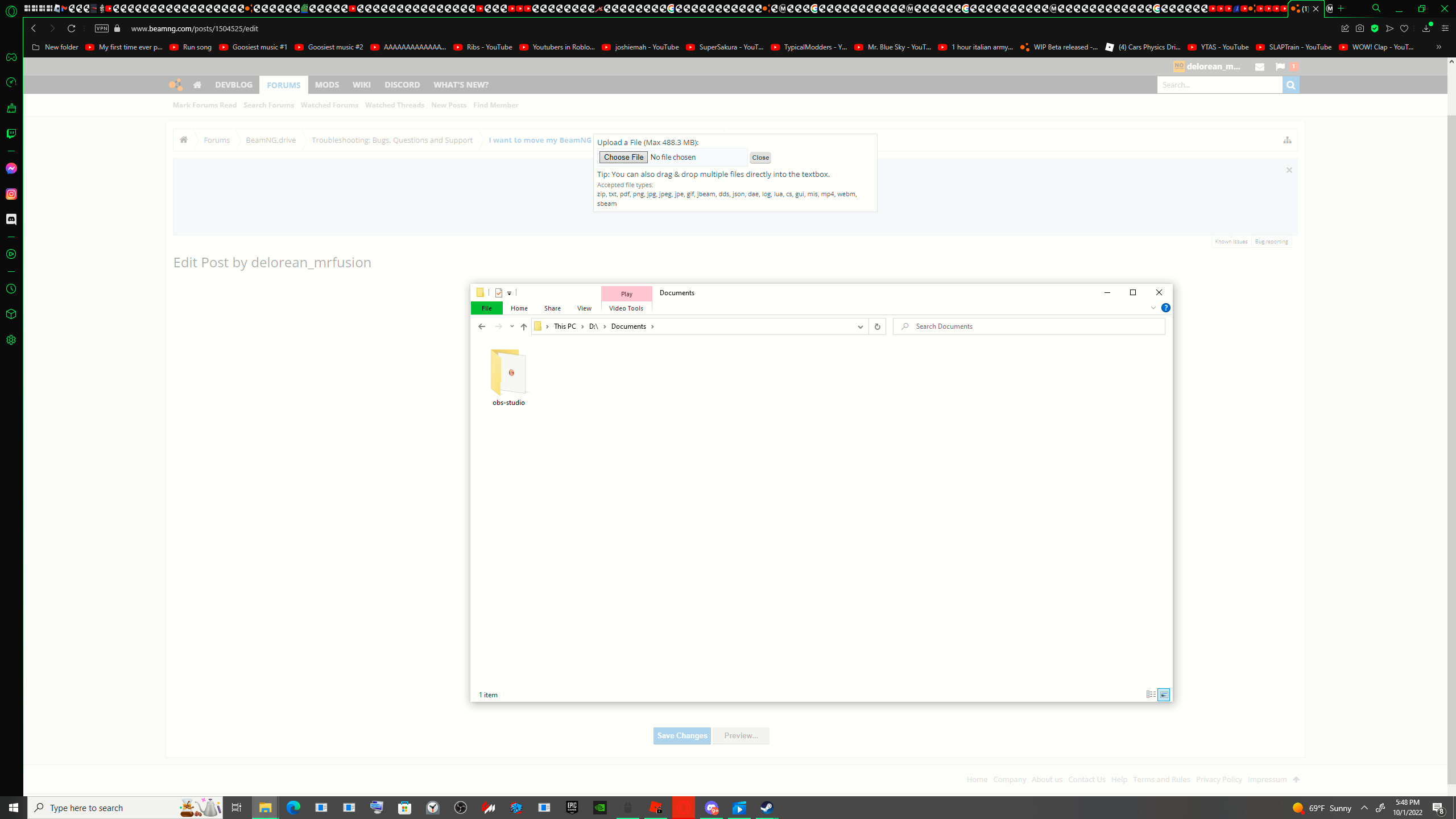
Task: Open forum alerts flag icon
Action: (x=1280, y=67)
